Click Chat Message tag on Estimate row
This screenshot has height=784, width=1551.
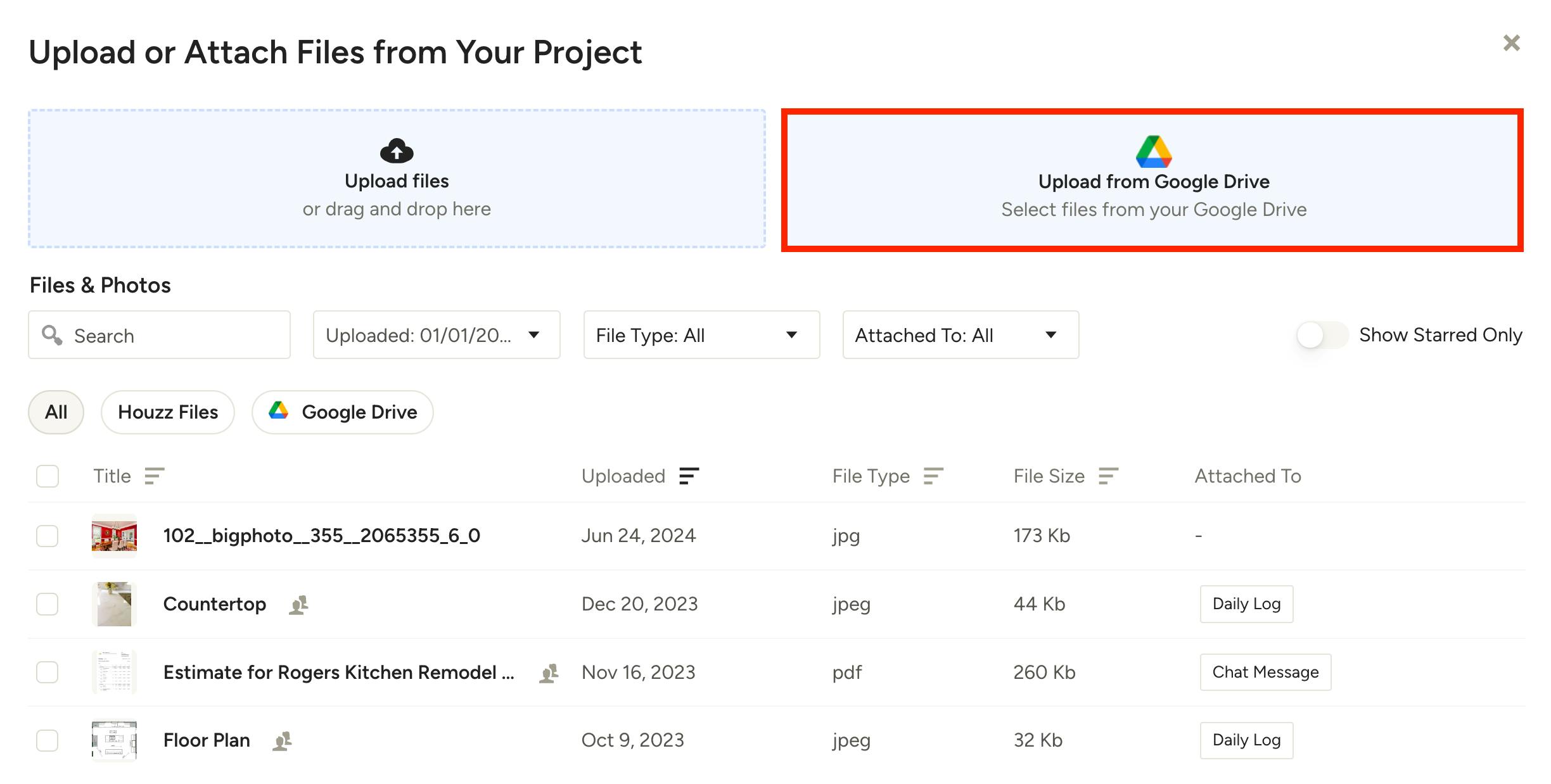pos(1265,673)
